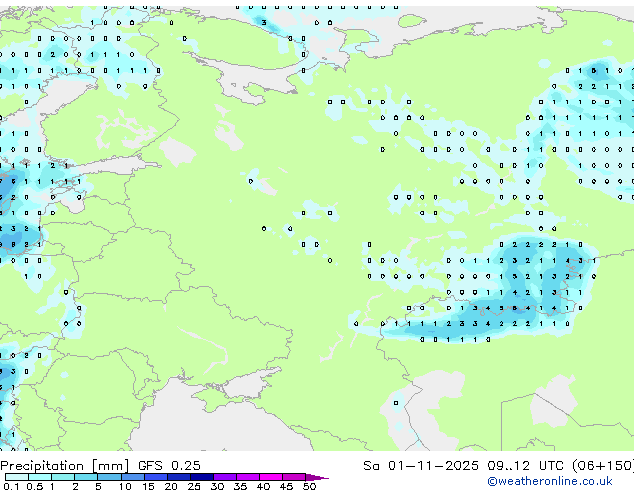
Task: Pick the 1–2 mm legend swatch
Action: pyautogui.click(x=63, y=477)
